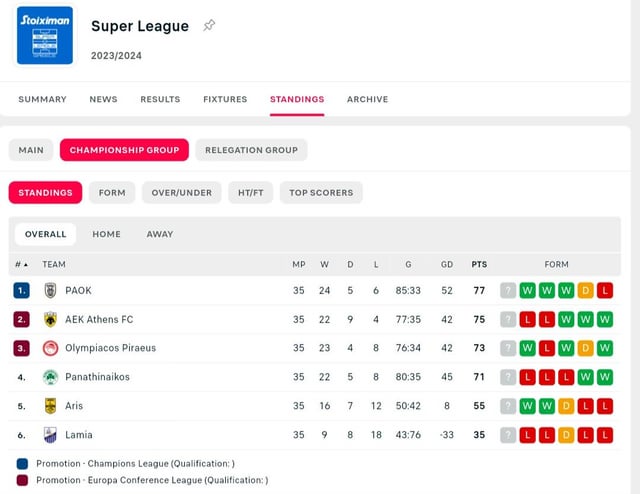Image resolution: width=640 pixels, height=494 pixels.
Task: Select Overall standings filter
Action: (45, 234)
